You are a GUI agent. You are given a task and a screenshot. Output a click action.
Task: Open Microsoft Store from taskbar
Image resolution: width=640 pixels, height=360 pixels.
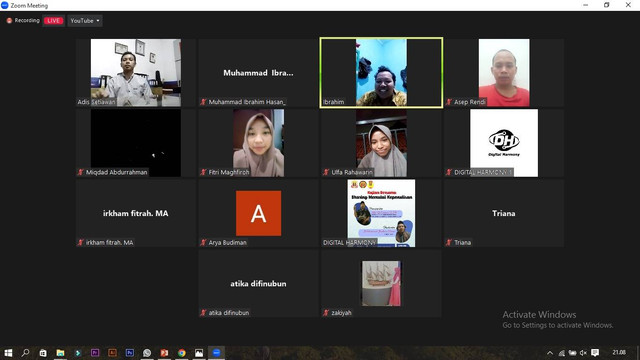[43, 353]
